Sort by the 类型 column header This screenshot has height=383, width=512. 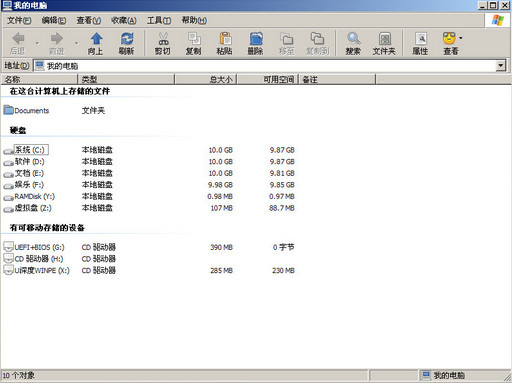click(126, 79)
